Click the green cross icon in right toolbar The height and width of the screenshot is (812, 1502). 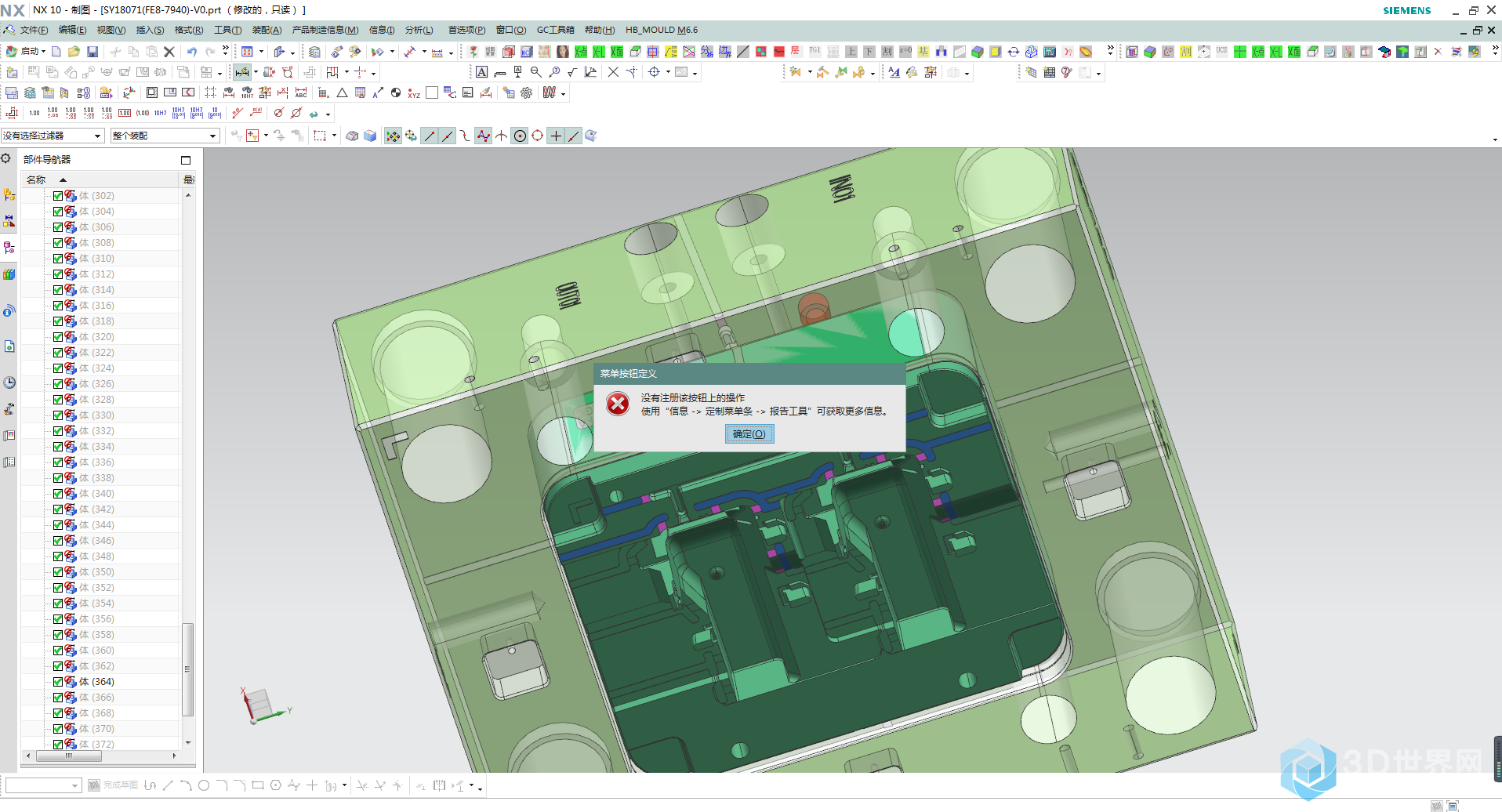coord(1239,52)
